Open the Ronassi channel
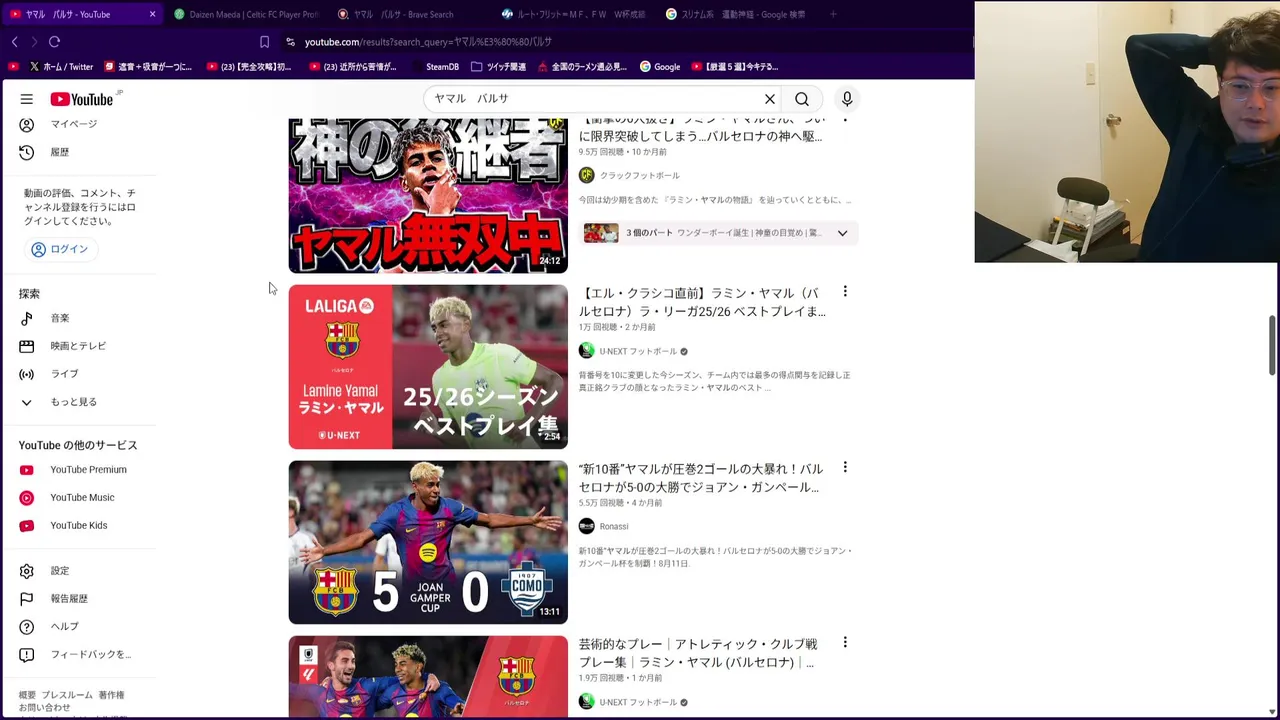This screenshot has width=1280, height=720. tap(614, 527)
